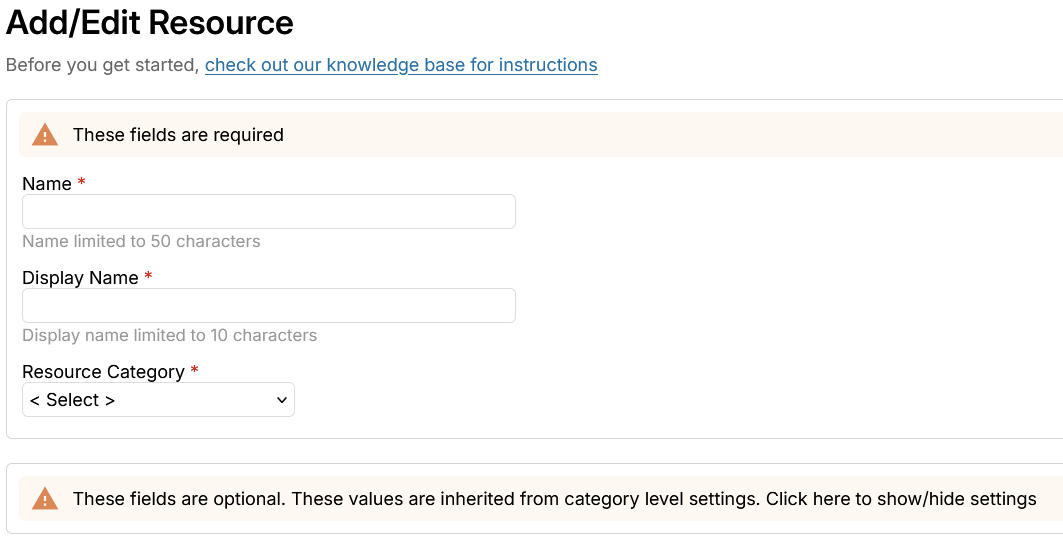1063x542 pixels.
Task: Click the chevron arrow of the category dropdown
Action: [281, 400]
